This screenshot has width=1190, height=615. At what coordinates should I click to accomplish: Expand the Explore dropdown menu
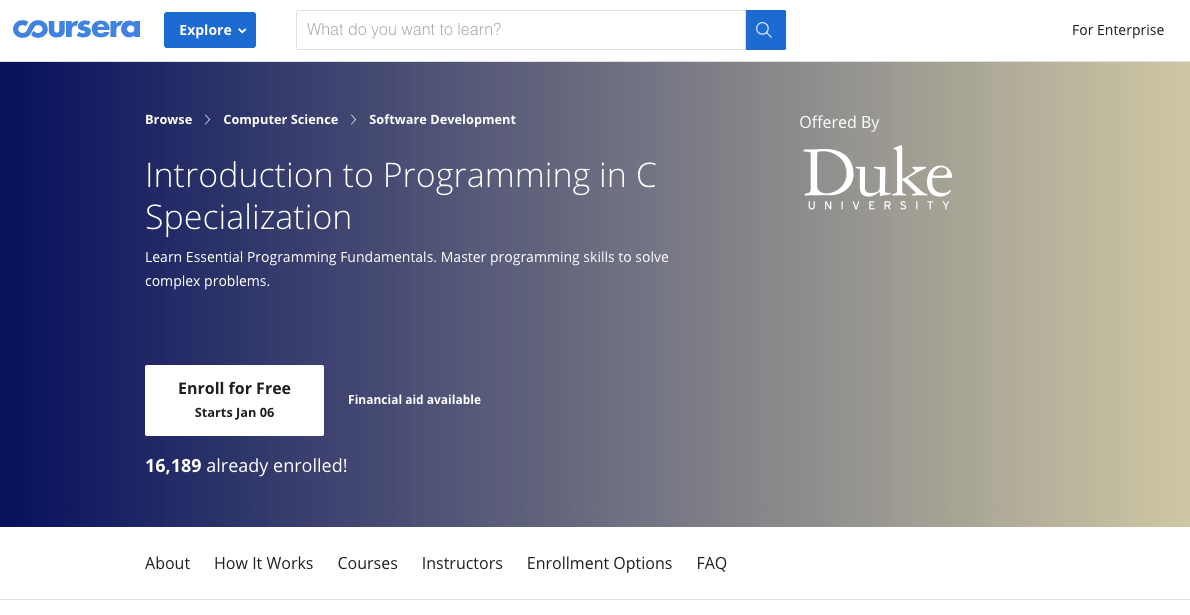point(210,30)
